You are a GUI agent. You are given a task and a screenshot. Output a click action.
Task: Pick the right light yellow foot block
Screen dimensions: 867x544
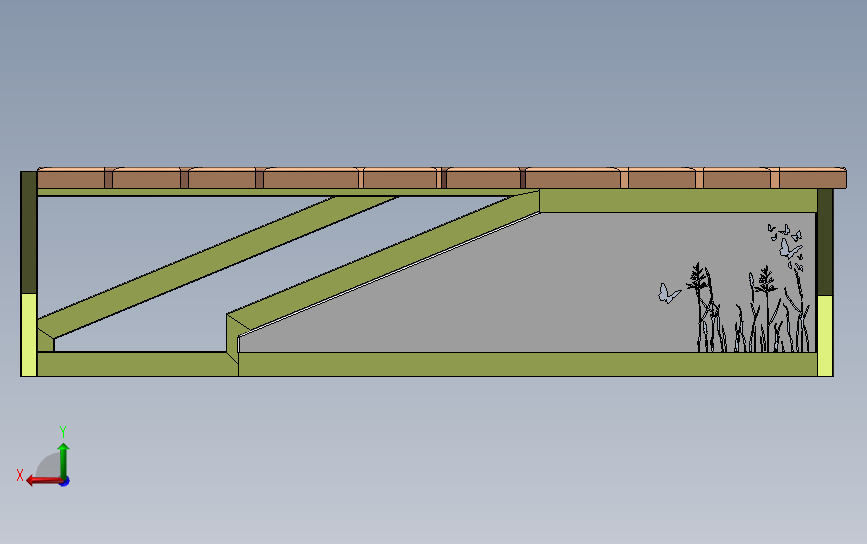point(825,336)
